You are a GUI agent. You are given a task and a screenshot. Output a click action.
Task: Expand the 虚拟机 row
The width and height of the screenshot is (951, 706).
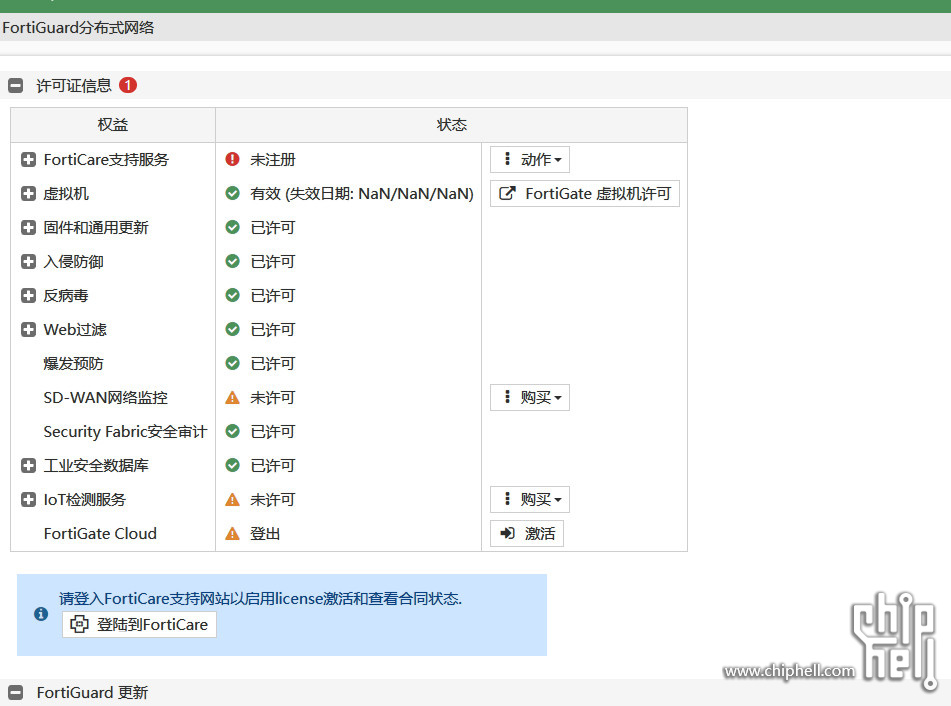point(28,193)
